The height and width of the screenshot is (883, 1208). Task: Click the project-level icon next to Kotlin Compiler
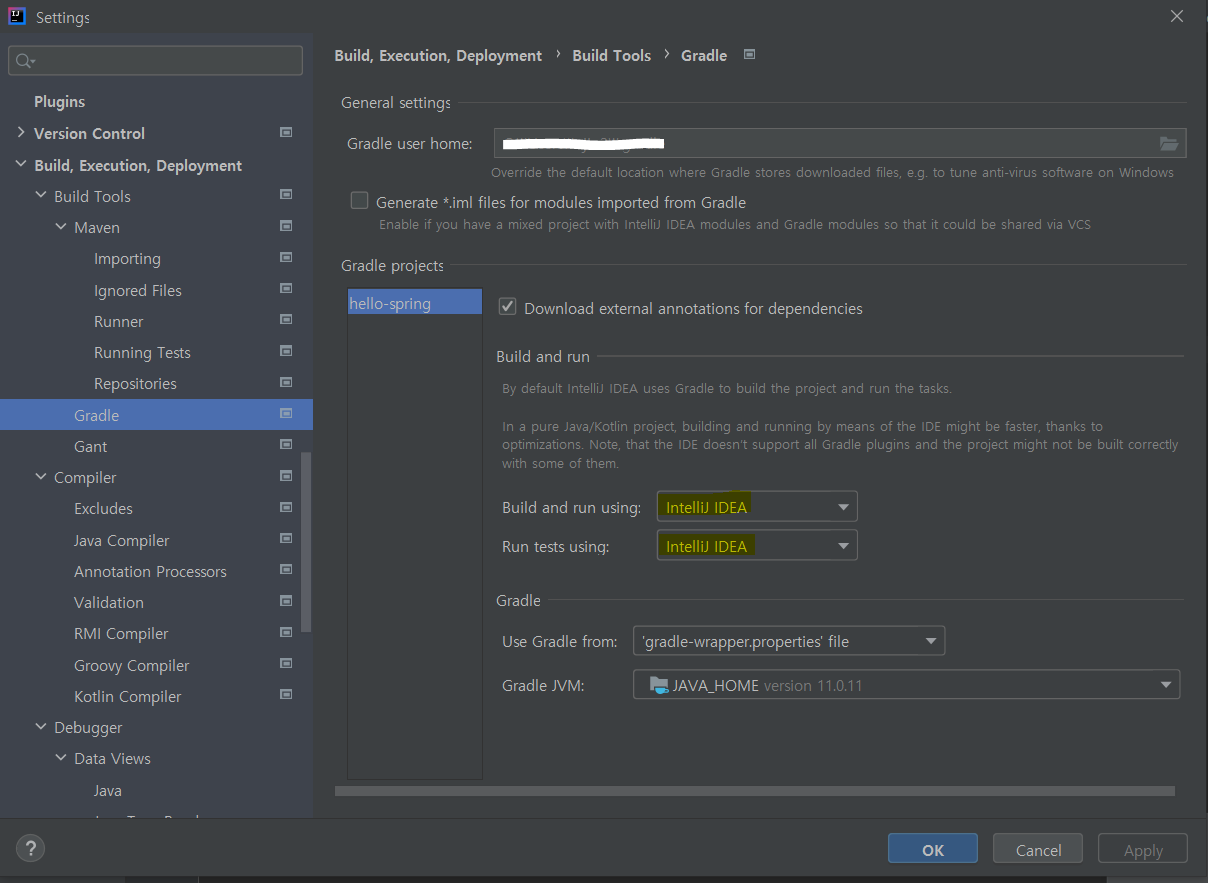click(x=286, y=695)
